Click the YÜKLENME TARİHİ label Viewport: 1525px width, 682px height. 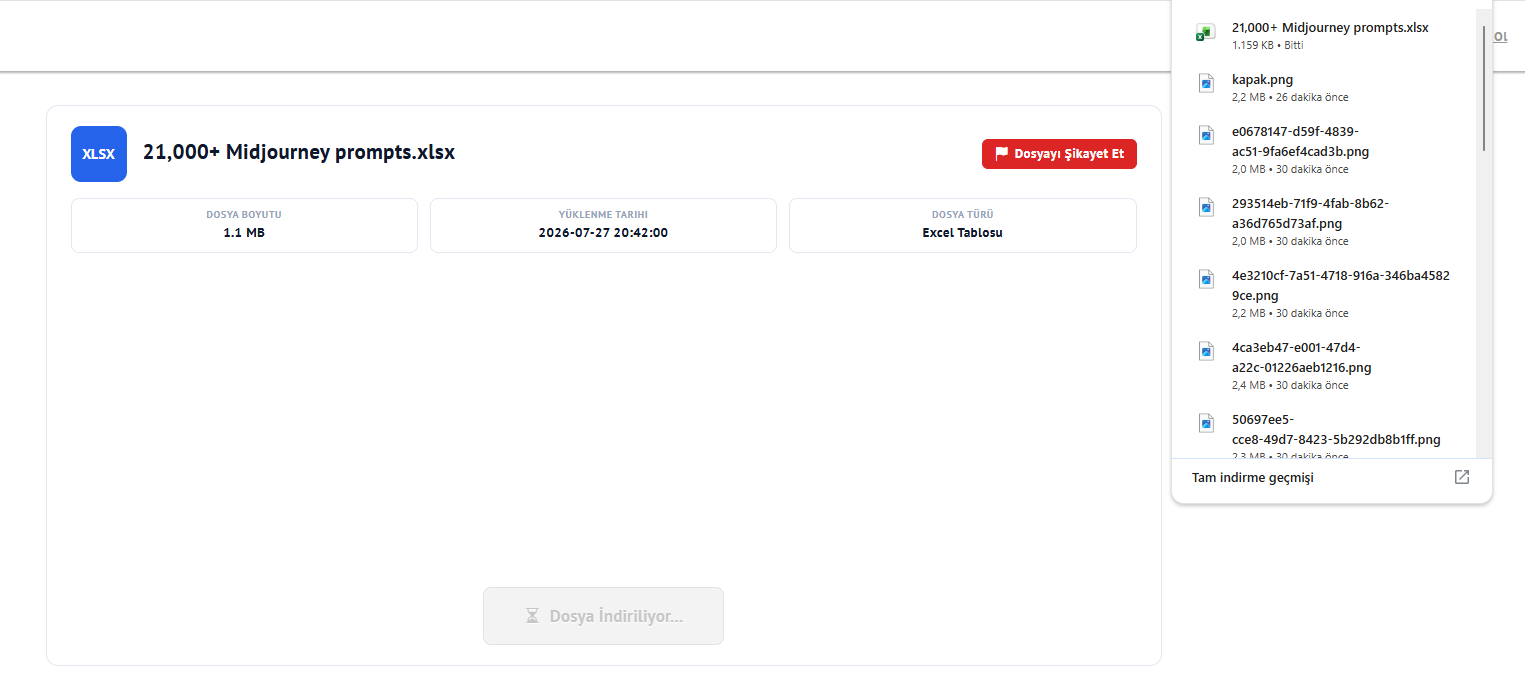603,214
